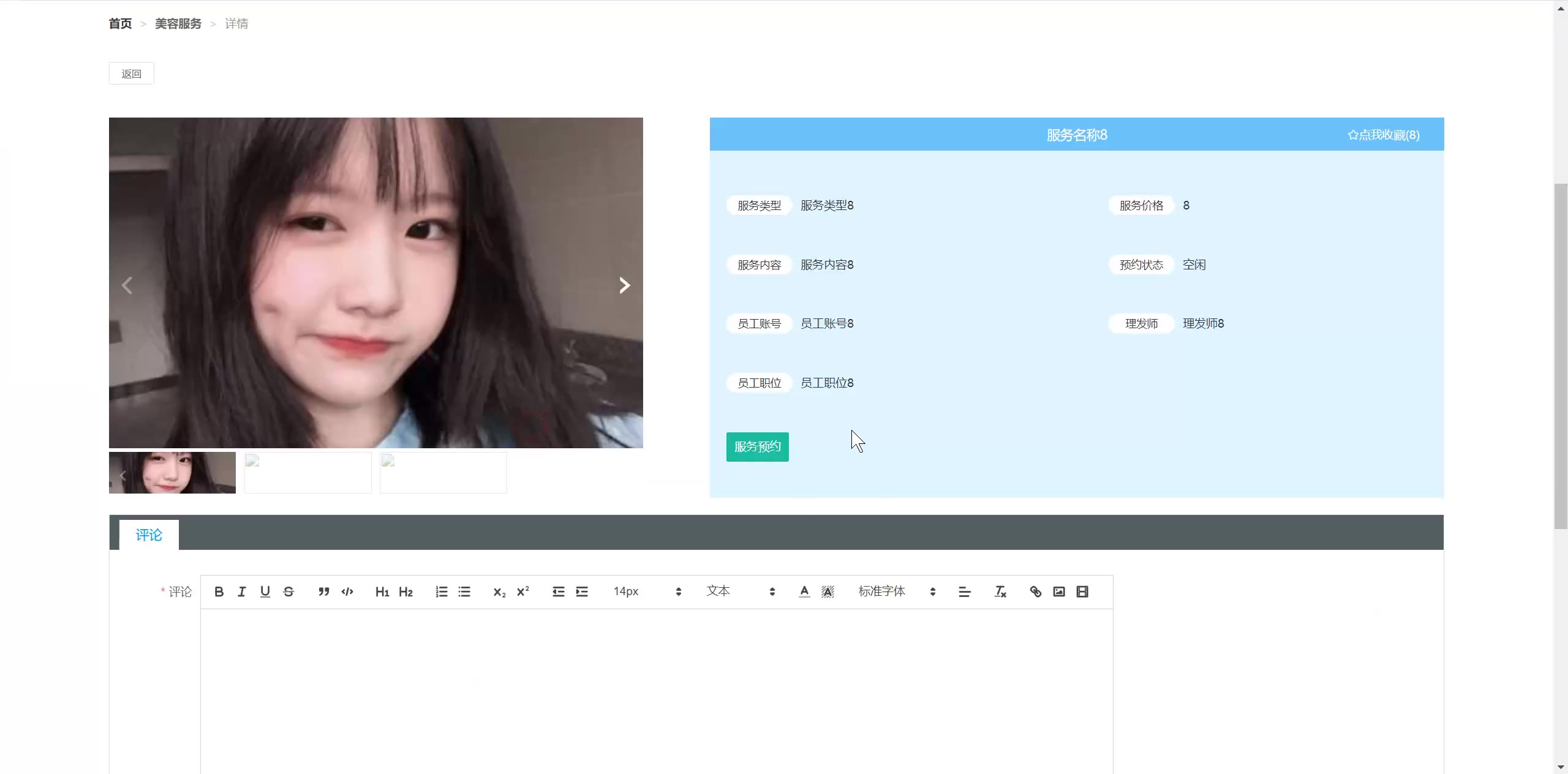Insert a blockquote
This screenshot has width=1568, height=774.
click(x=324, y=592)
